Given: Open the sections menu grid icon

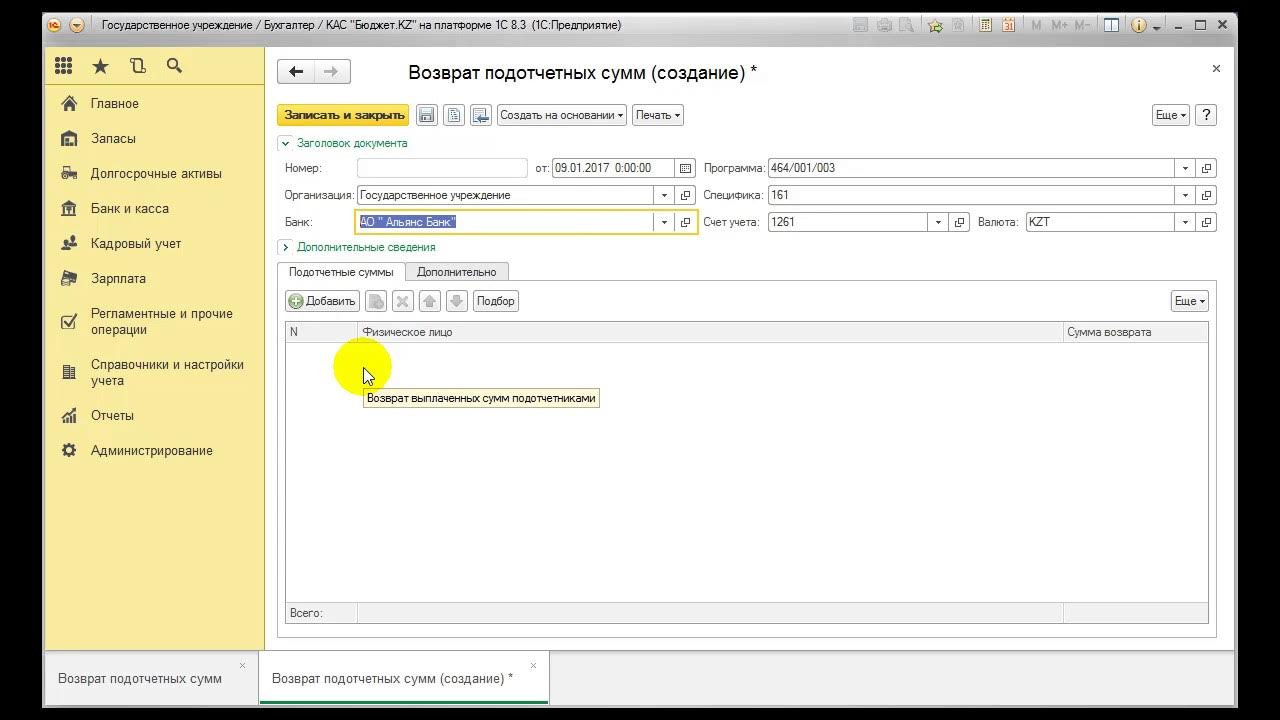Looking at the screenshot, I should pyautogui.click(x=64, y=66).
